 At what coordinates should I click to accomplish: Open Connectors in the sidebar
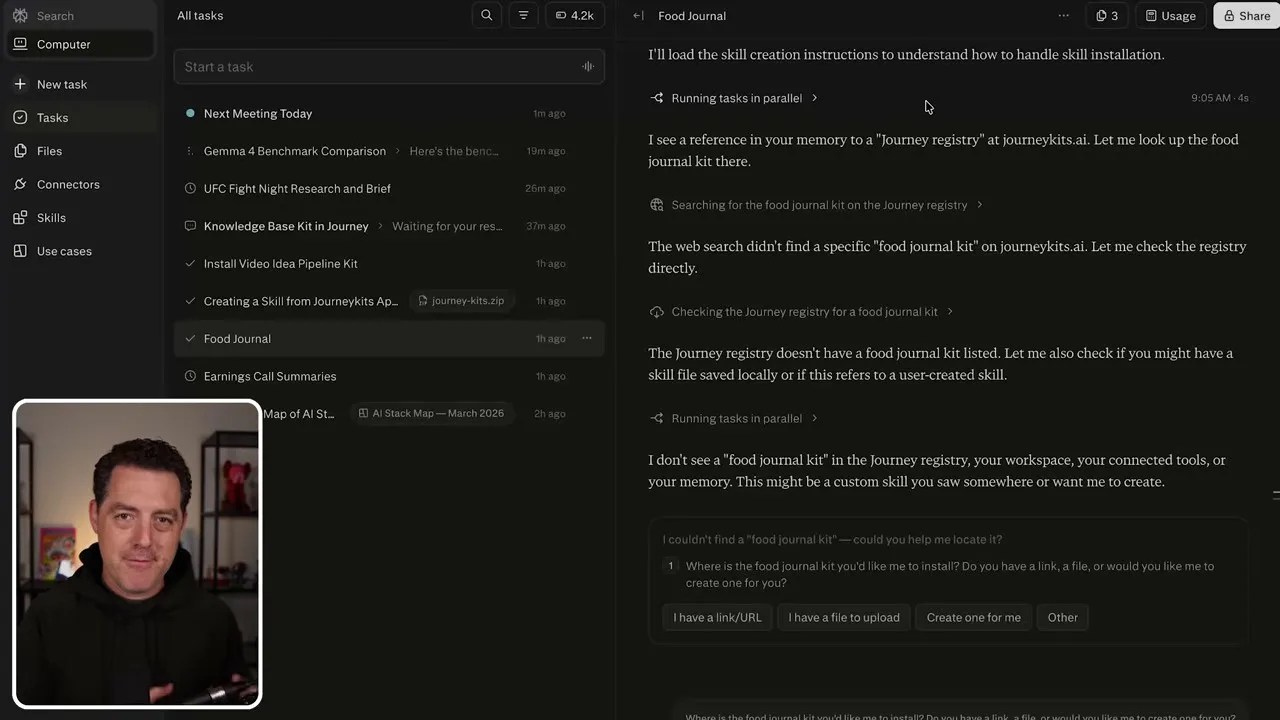pyautogui.click(x=80, y=184)
